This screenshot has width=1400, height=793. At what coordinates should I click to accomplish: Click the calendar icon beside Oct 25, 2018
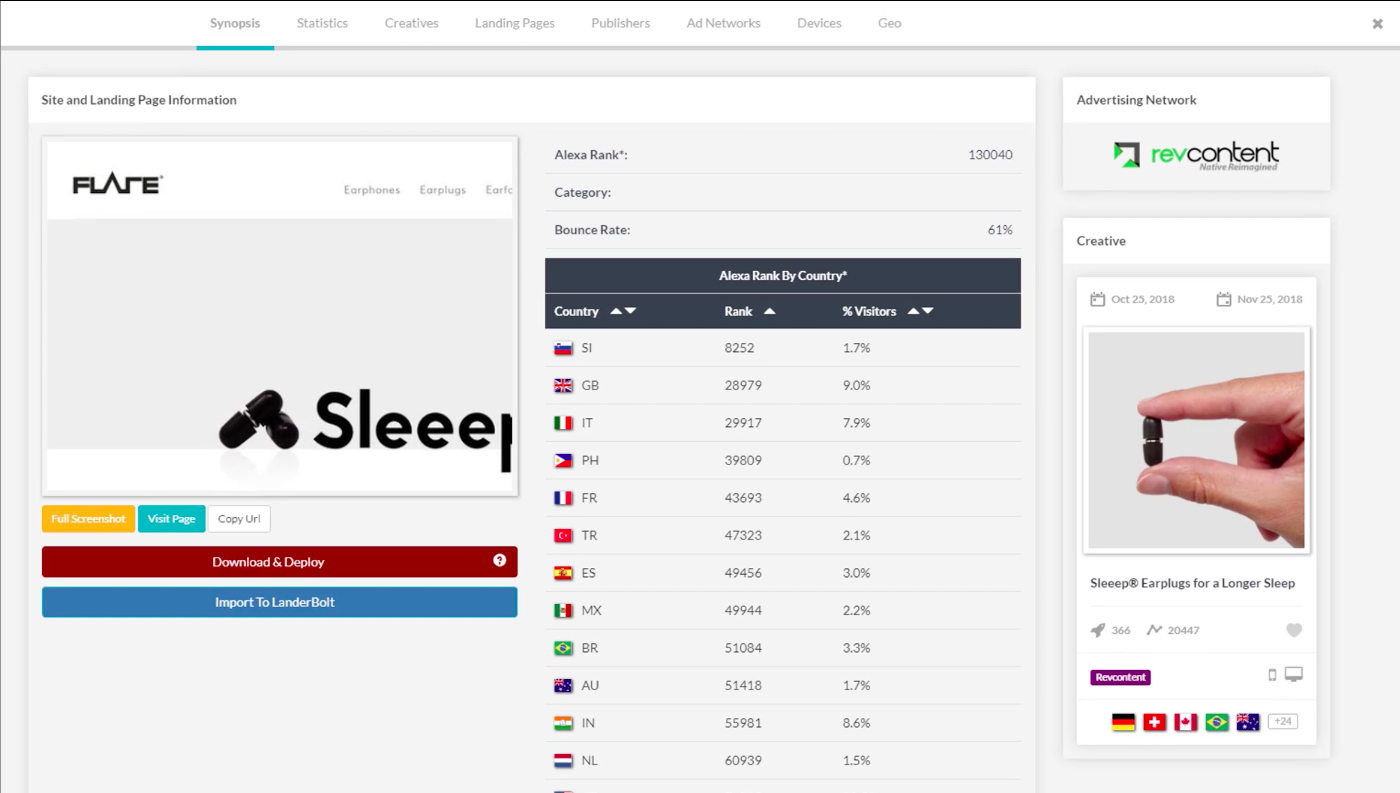pyautogui.click(x=1097, y=299)
